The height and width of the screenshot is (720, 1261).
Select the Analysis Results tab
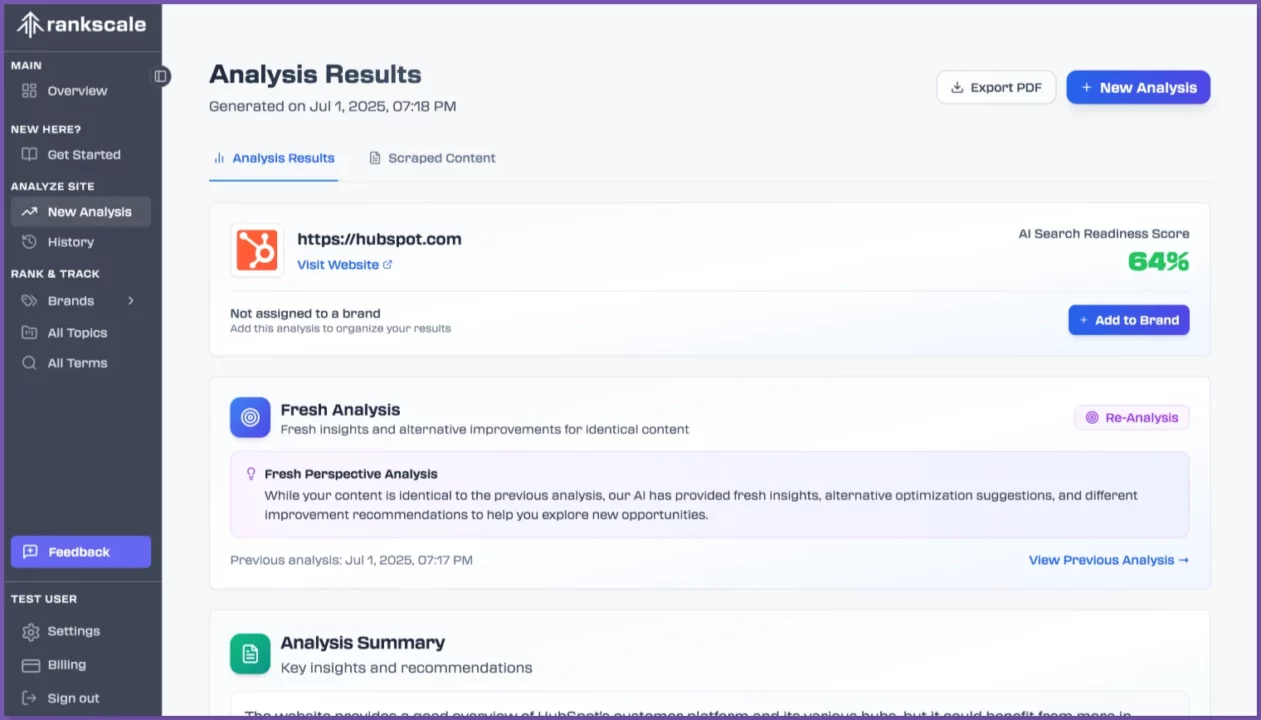[274, 158]
